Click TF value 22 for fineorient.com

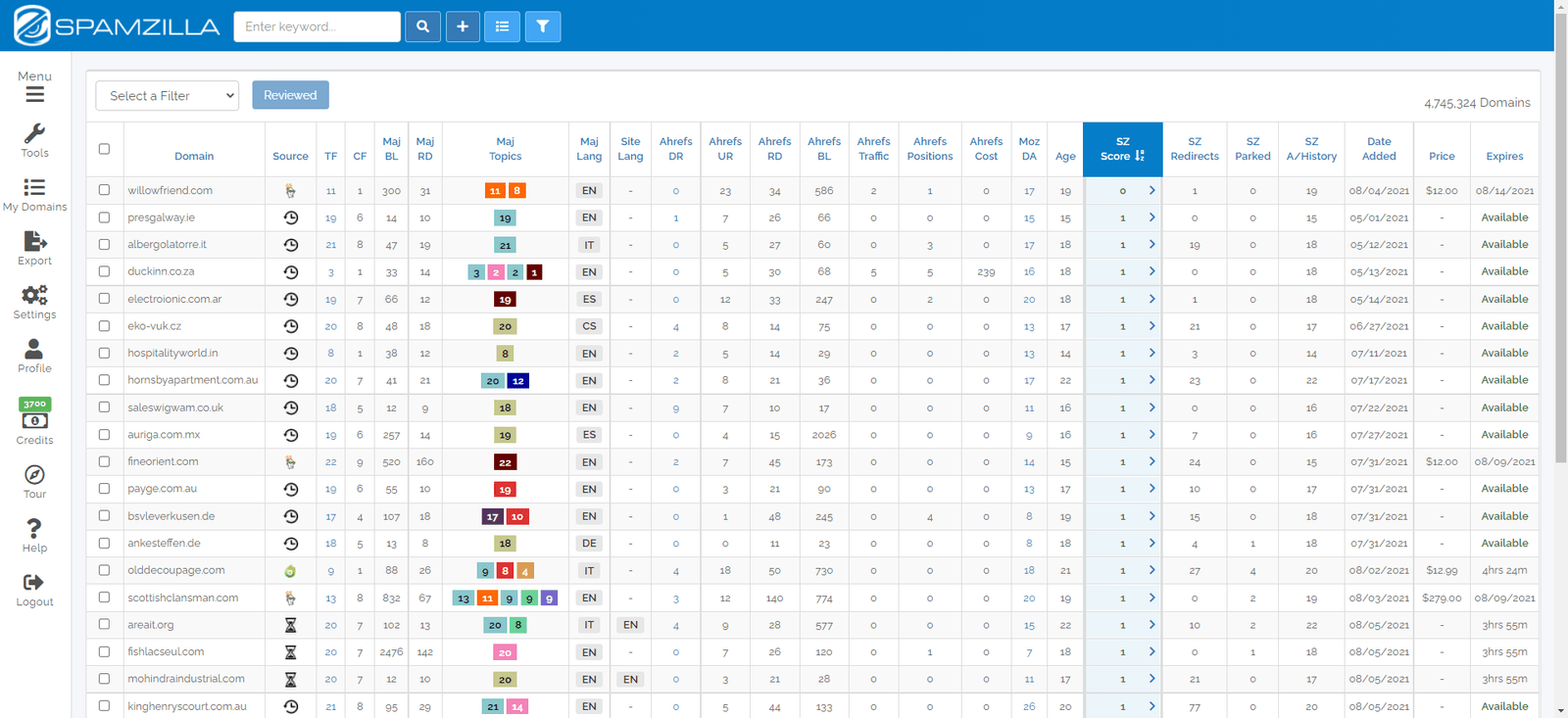click(331, 462)
